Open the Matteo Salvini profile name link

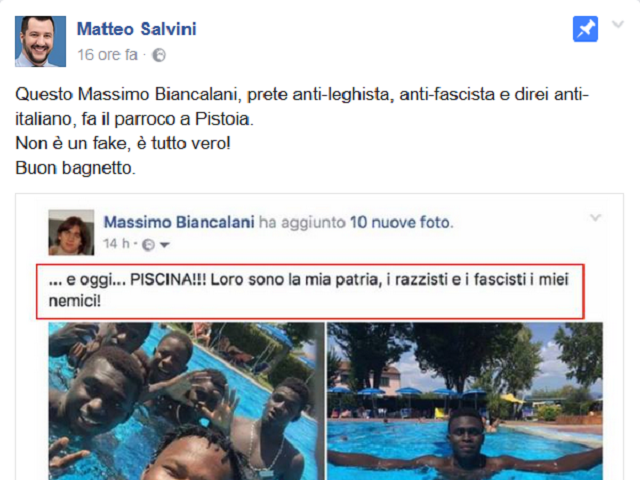pos(137,29)
